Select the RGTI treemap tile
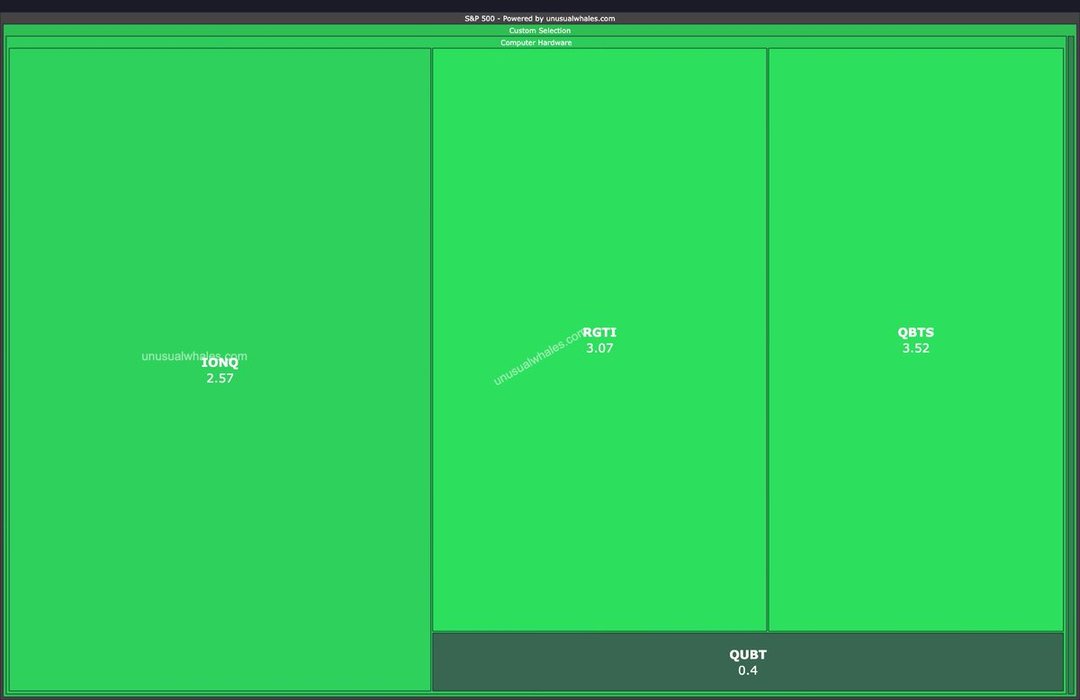The image size is (1080, 700). pyautogui.click(x=599, y=339)
